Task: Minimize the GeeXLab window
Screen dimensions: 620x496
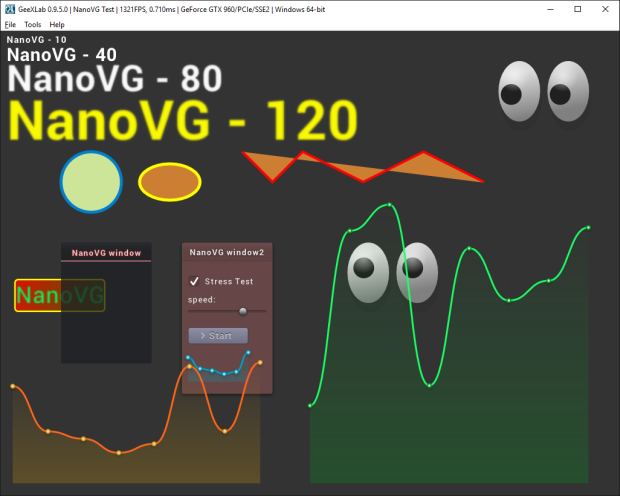Action: pos(550,9)
